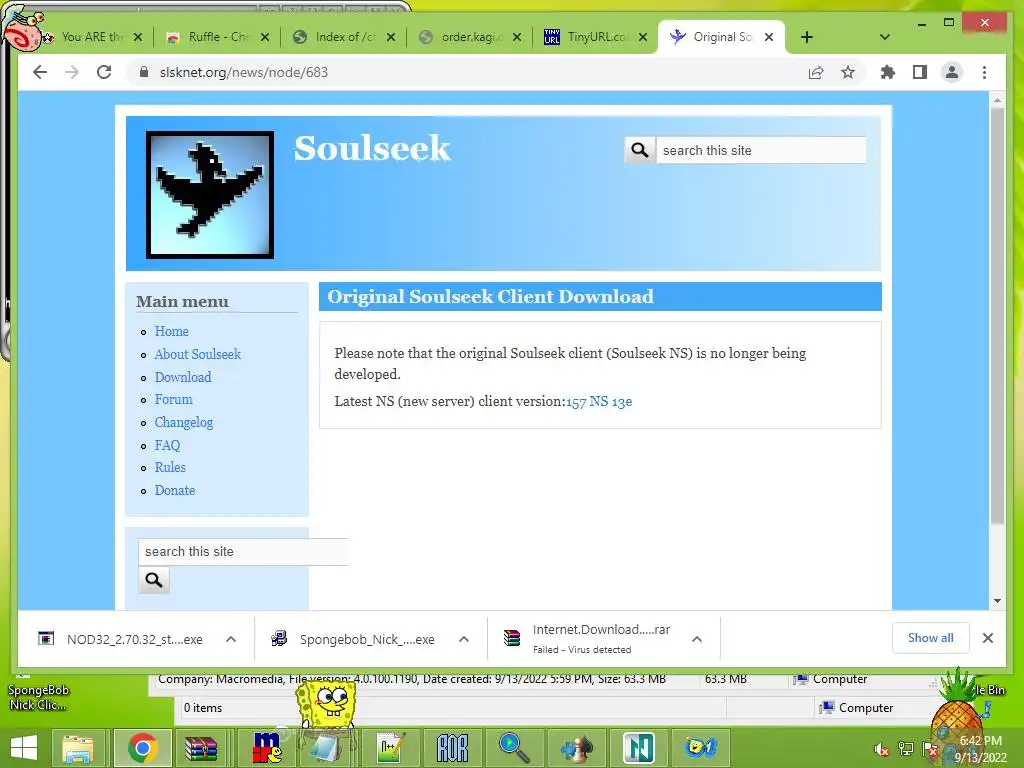Open the chess piece taskbar app
This screenshot has width=1024, height=768.
click(x=576, y=748)
